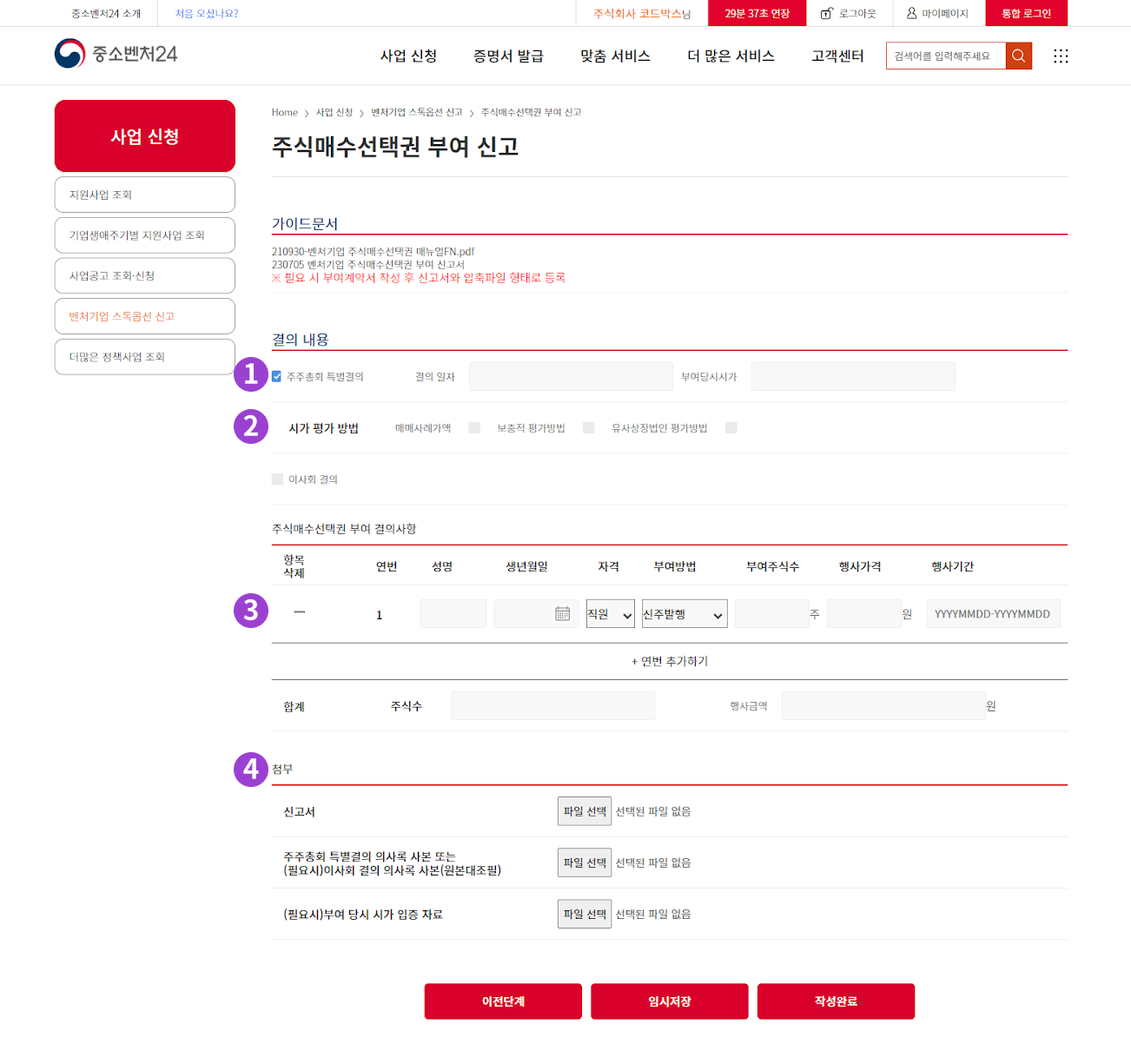This screenshot has width=1131, height=1064.
Task: Select 사업공고 조회·신청 in sidebar
Action: pyautogui.click(x=145, y=275)
